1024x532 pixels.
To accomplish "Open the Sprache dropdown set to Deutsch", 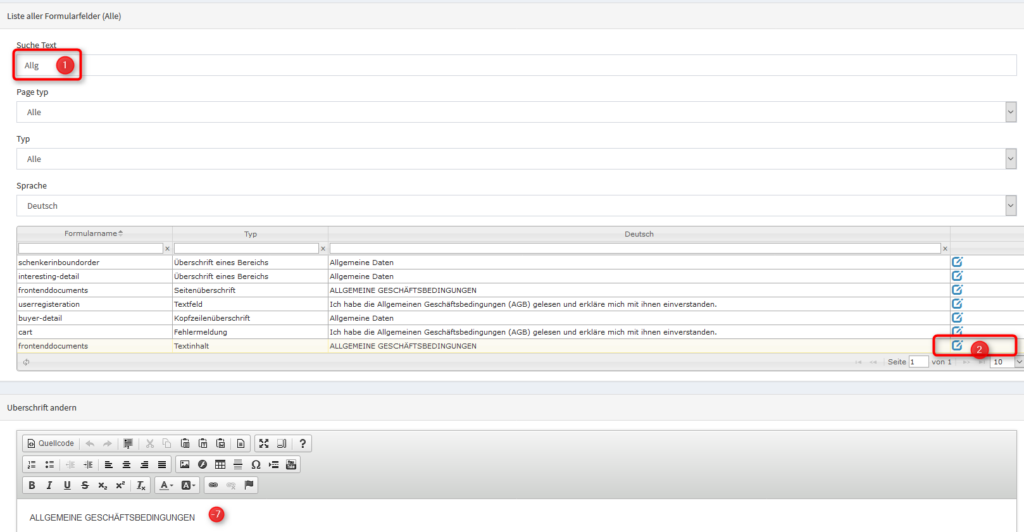I will pyautogui.click(x=515, y=205).
